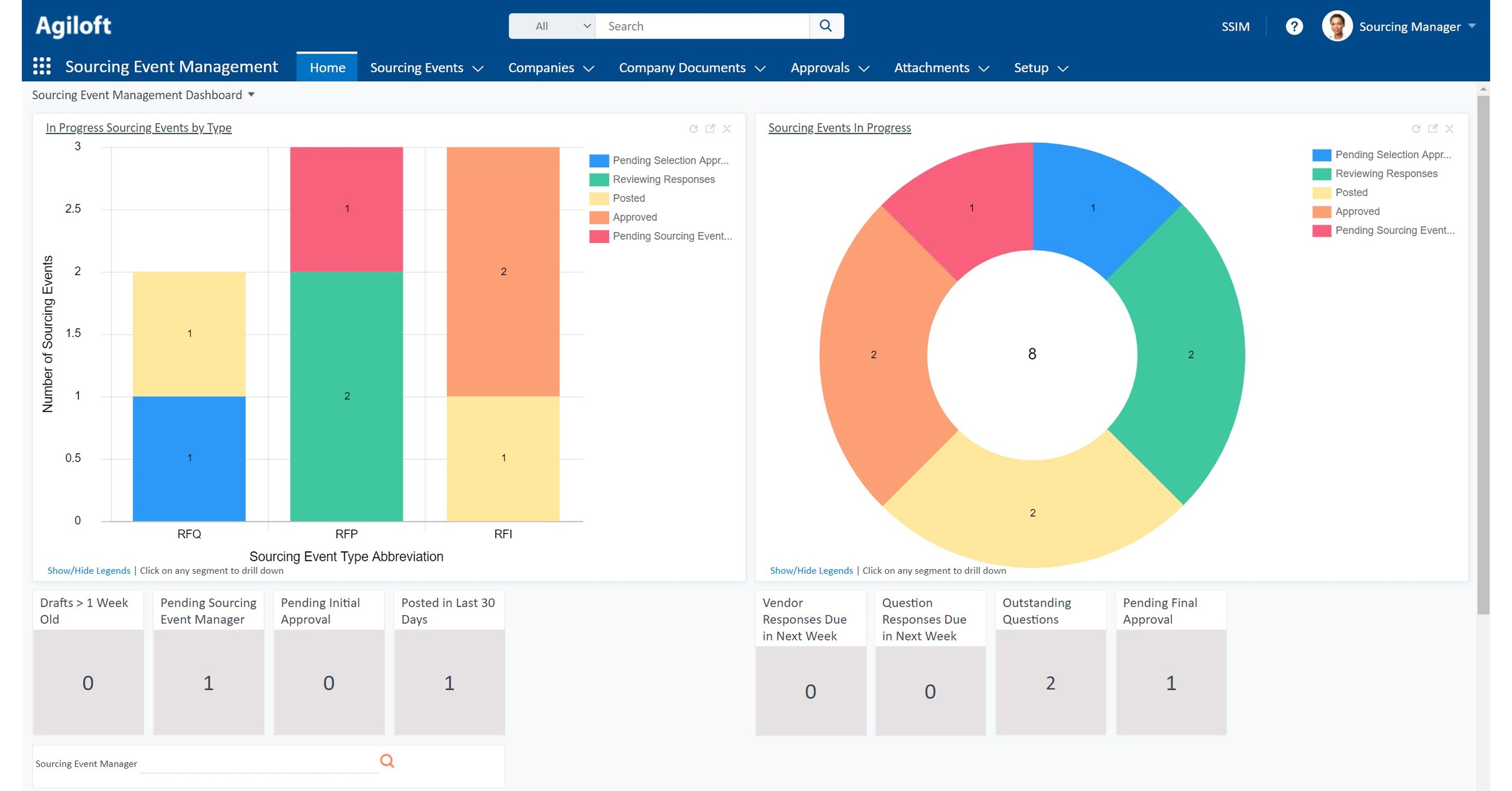This screenshot has height=791, width=1512.
Task: Refresh the Sourcing Events In Progress donut chart
Action: coord(1415,129)
